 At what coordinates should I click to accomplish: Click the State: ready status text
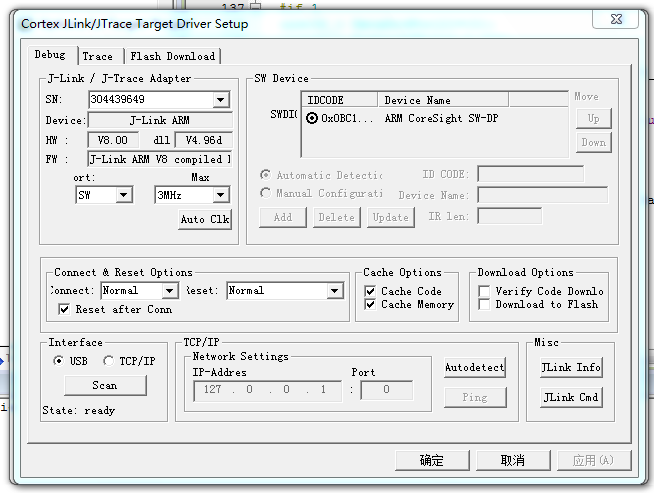pyautogui.click(x=78, y=410)
